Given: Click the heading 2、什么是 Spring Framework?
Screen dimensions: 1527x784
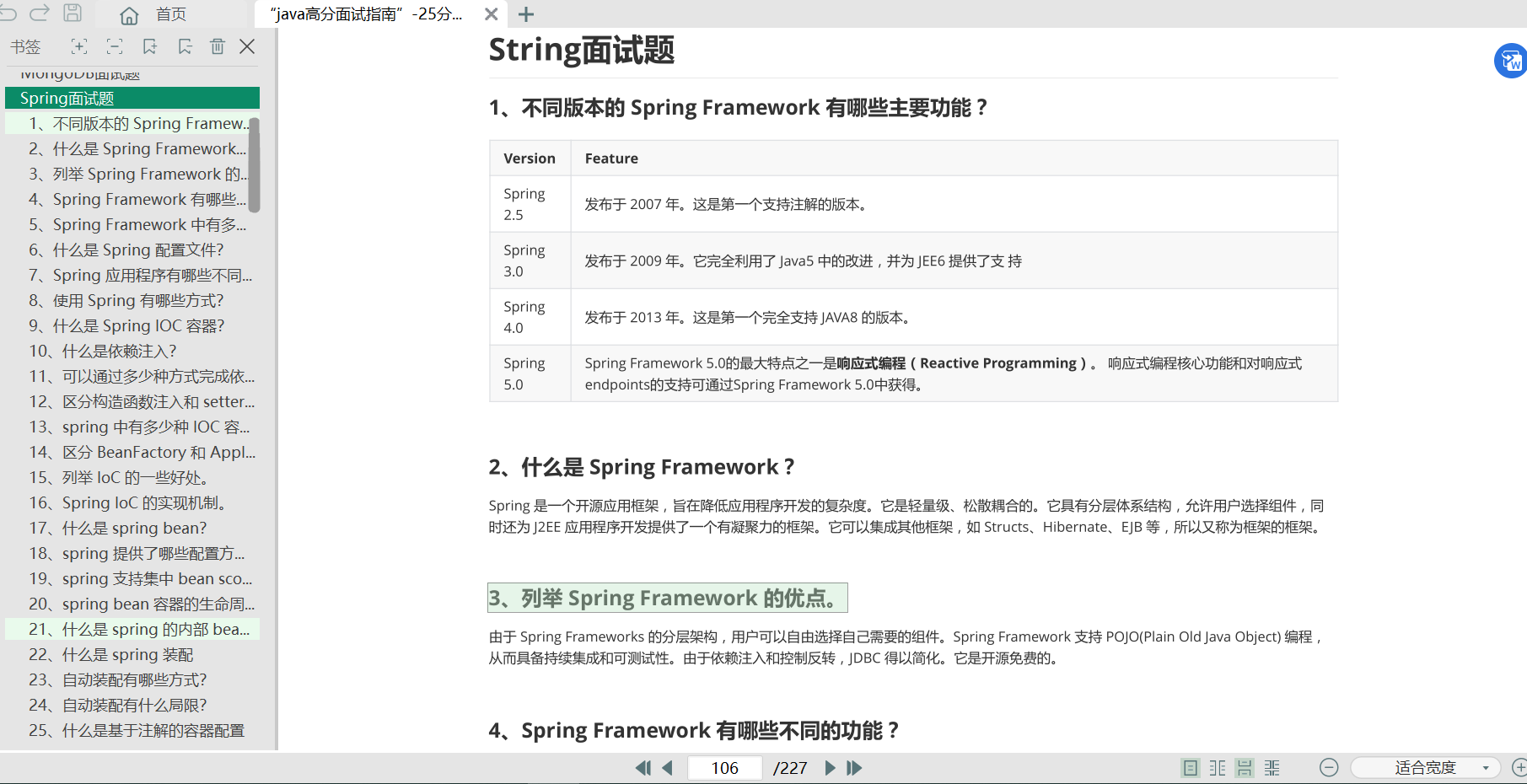Looking at the screenshot, I should [642, 467].
